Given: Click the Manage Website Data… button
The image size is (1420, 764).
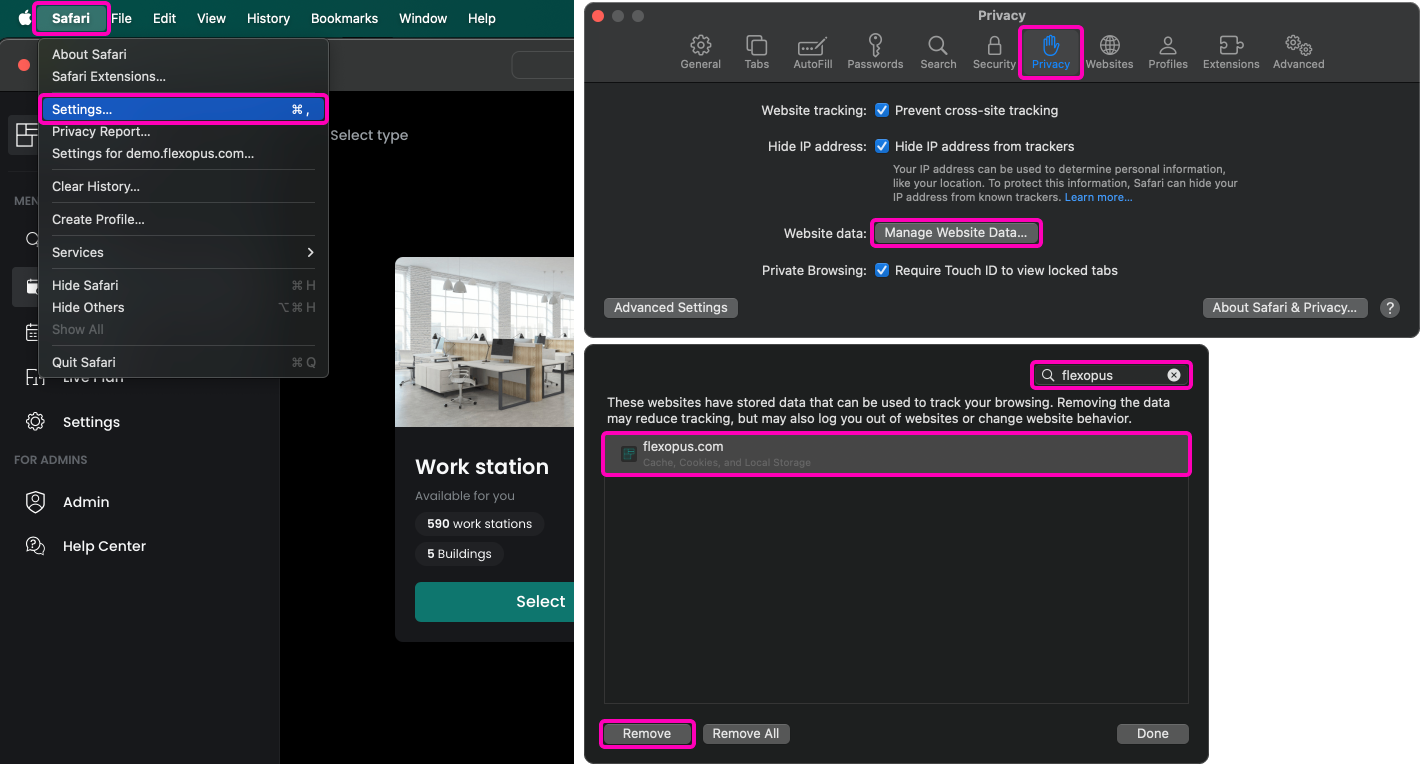Looking at the screenshot, I should point(955,233).
